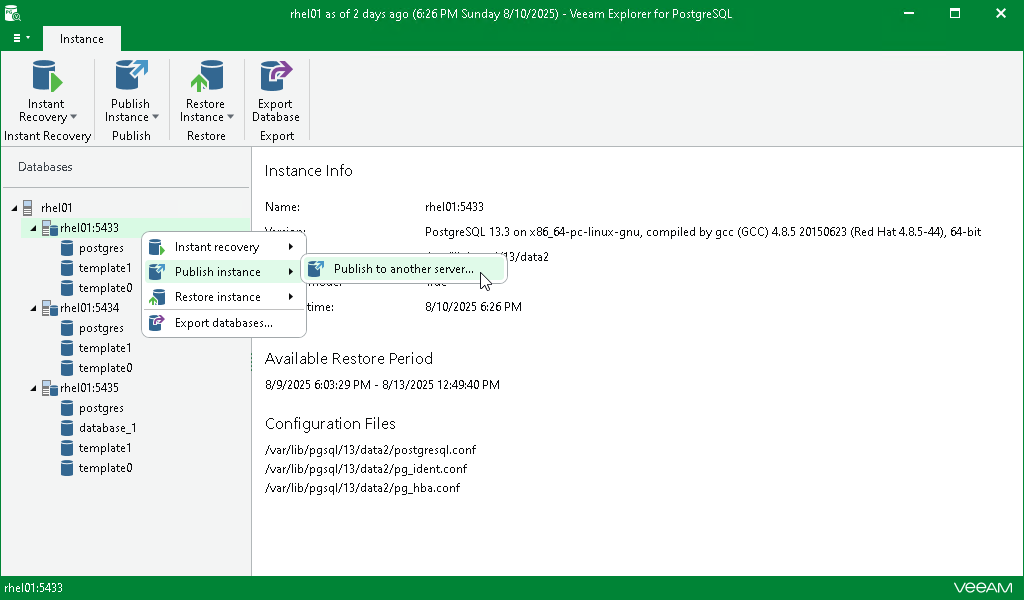The image size is (1024, 600).
Task: Open Instant recovery submenu in context menu
Action: [223, 247]
